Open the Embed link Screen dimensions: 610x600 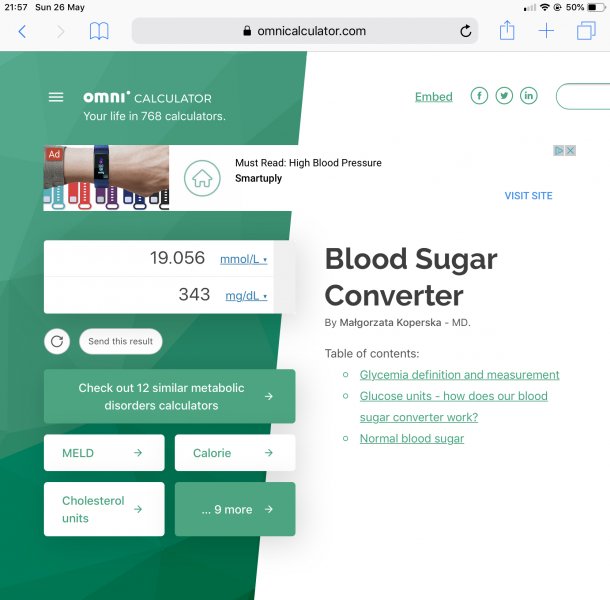point(433,96)
